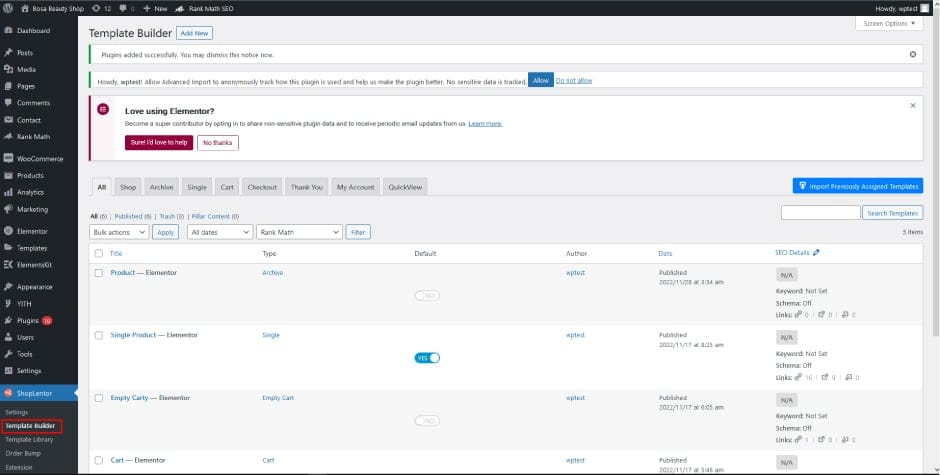Close the Love using Elementor banner
940x475 pixels.
click(x=912, y=106)
